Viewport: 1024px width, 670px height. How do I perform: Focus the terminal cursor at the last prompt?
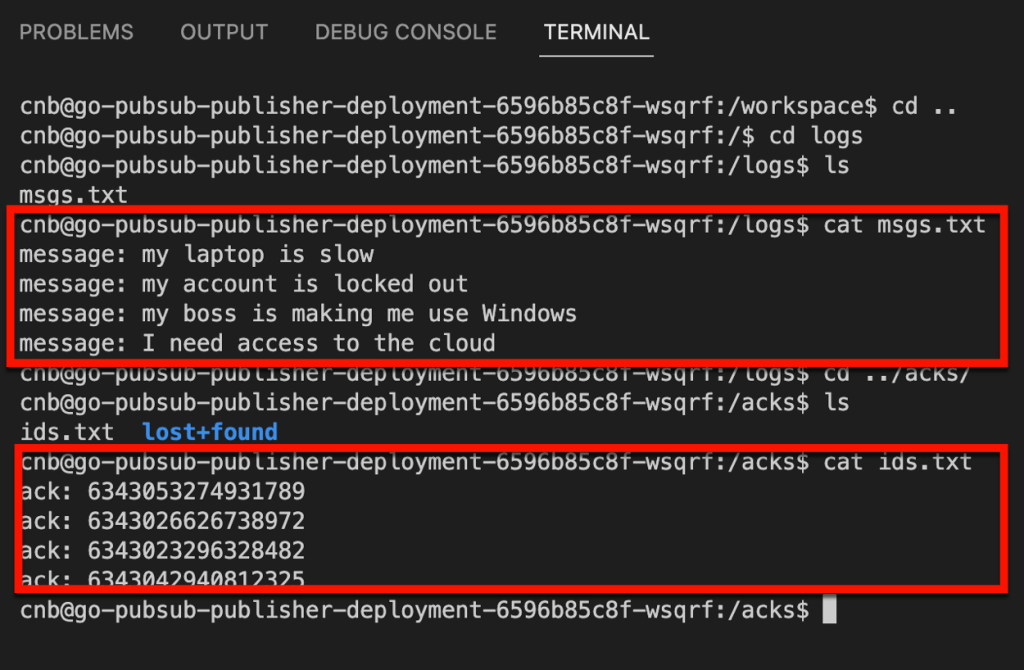[x=828, y=609]
